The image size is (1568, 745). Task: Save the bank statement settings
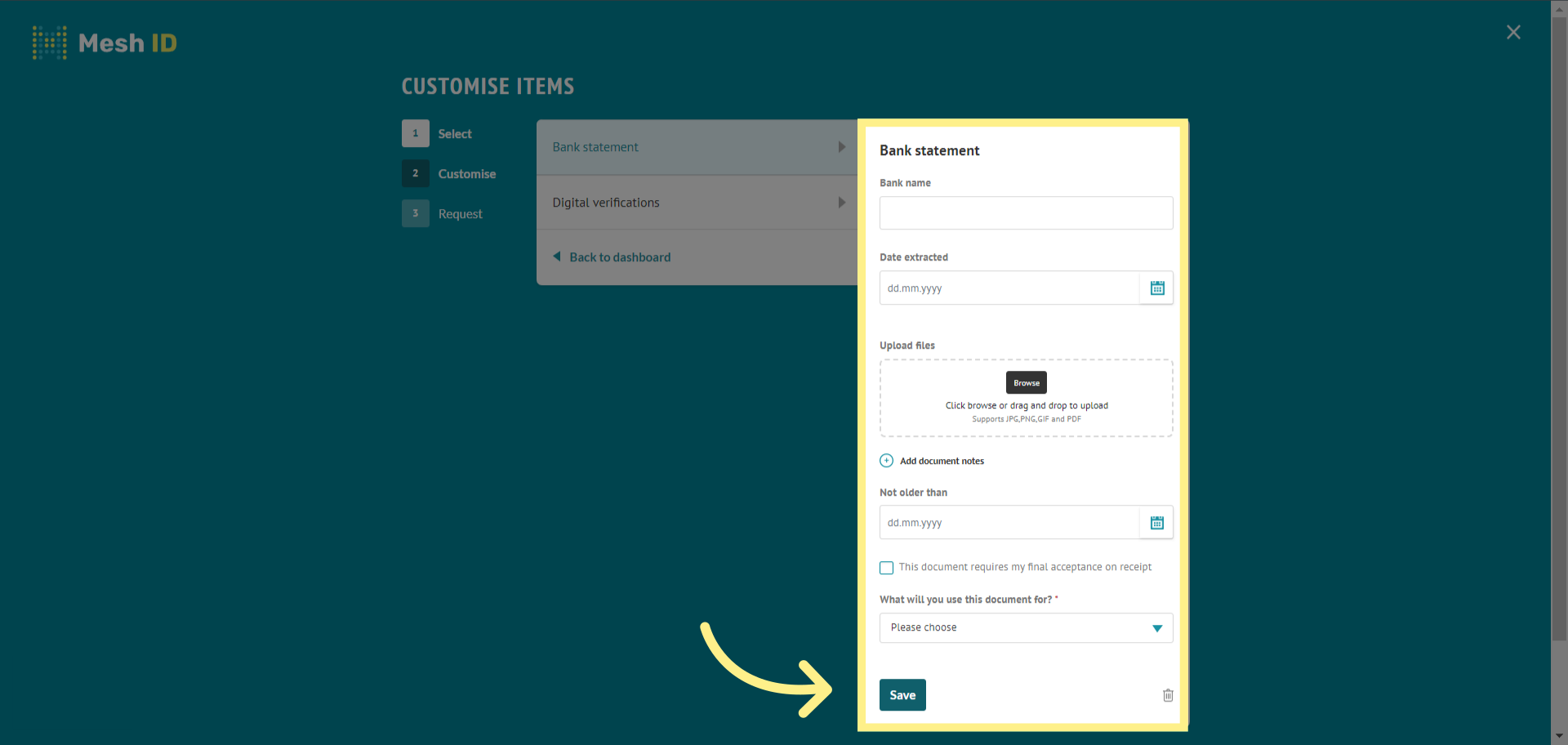902,695
